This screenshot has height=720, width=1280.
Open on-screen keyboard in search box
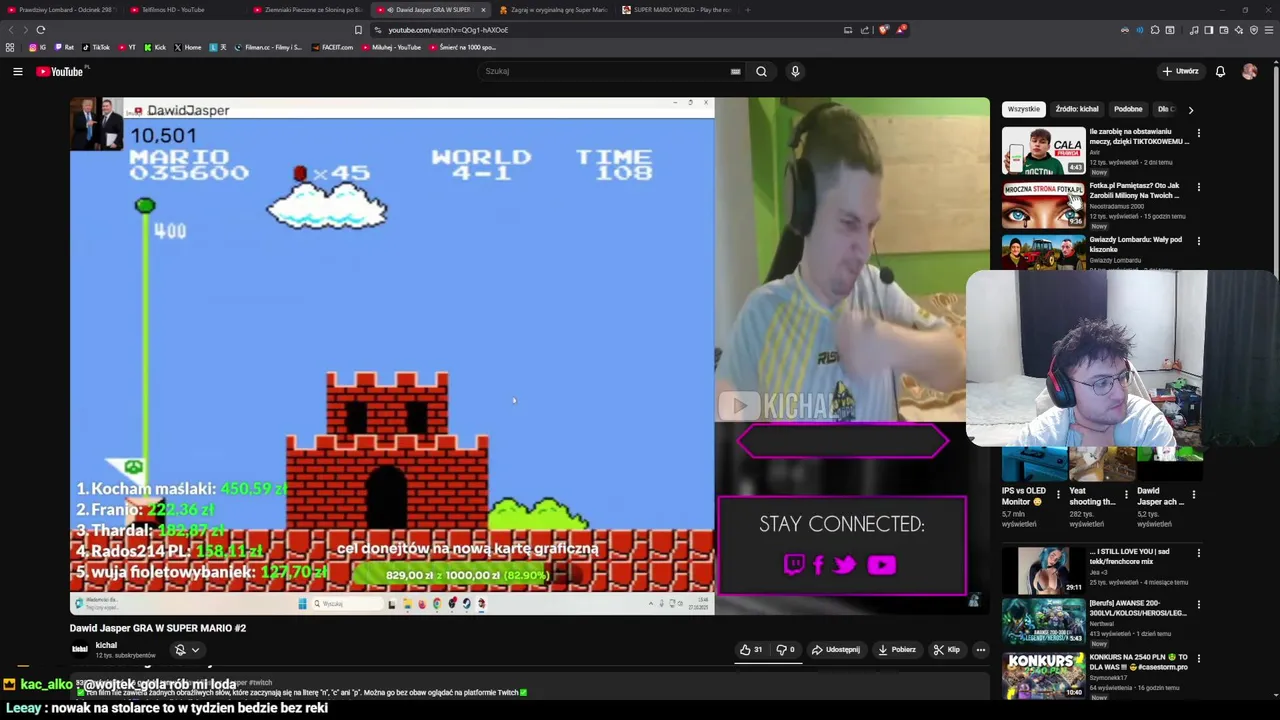[735, 71]
